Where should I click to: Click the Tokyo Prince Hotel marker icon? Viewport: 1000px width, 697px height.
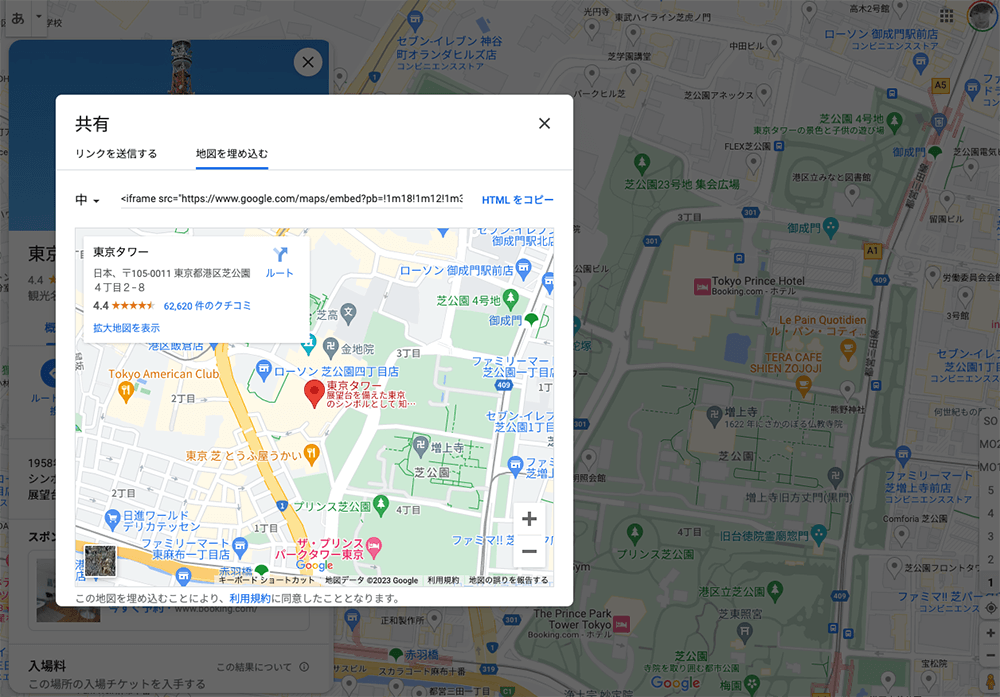(x=702, y=286)
